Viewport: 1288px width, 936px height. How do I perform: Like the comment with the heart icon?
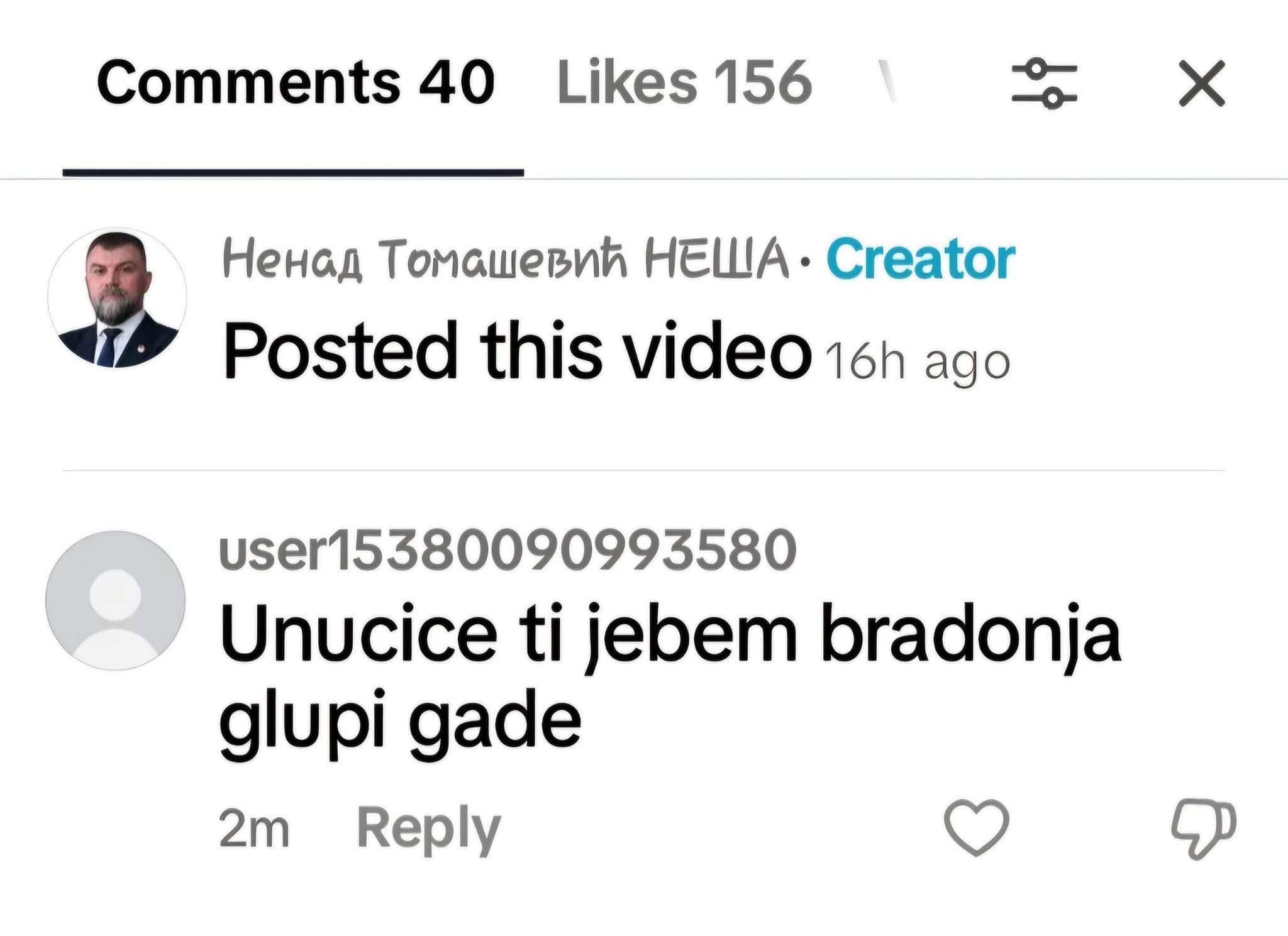[977, 827]
